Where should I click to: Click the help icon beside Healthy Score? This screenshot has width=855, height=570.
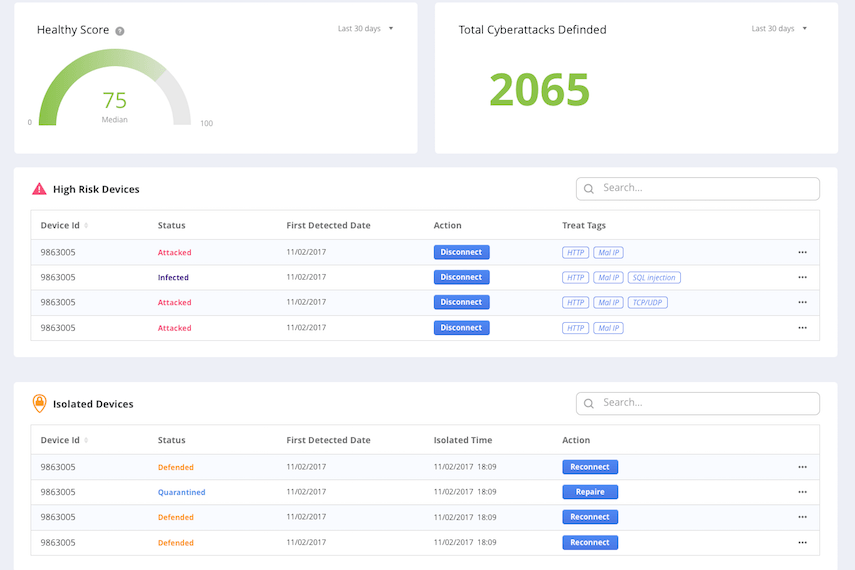120,31
